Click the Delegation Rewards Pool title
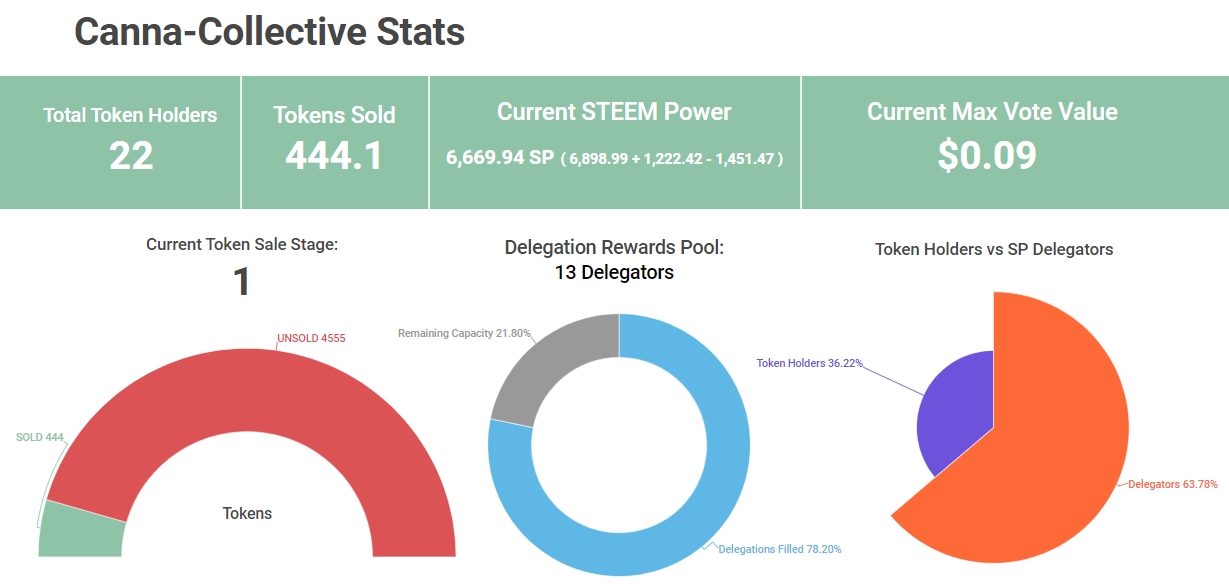 click(x=614, y=247)
